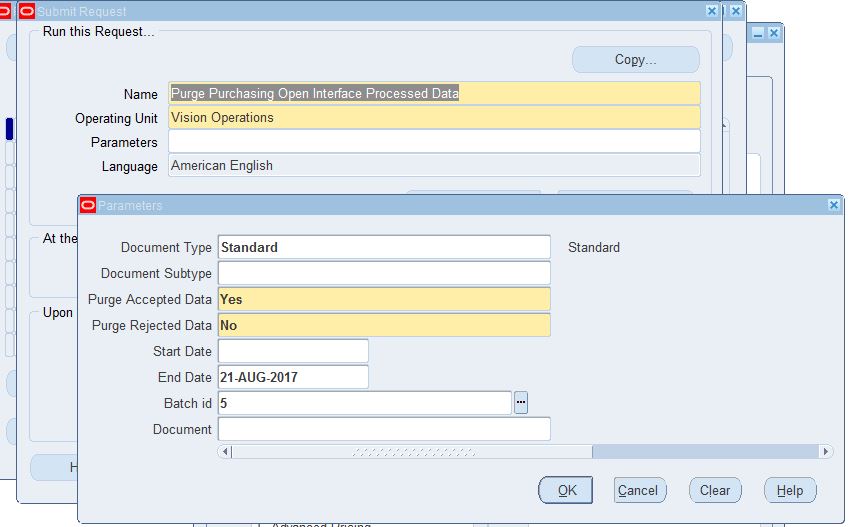Click the Oracle icon in Parameters title bar
The height and width of the screenshot is (527, 856).
click(x=88, y=205)
